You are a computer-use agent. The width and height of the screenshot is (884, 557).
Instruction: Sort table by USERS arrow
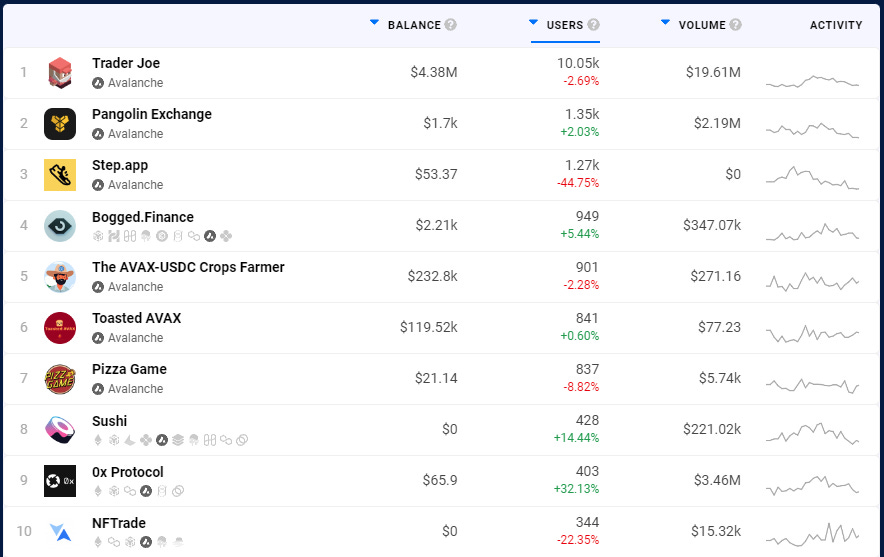point(533,23)
